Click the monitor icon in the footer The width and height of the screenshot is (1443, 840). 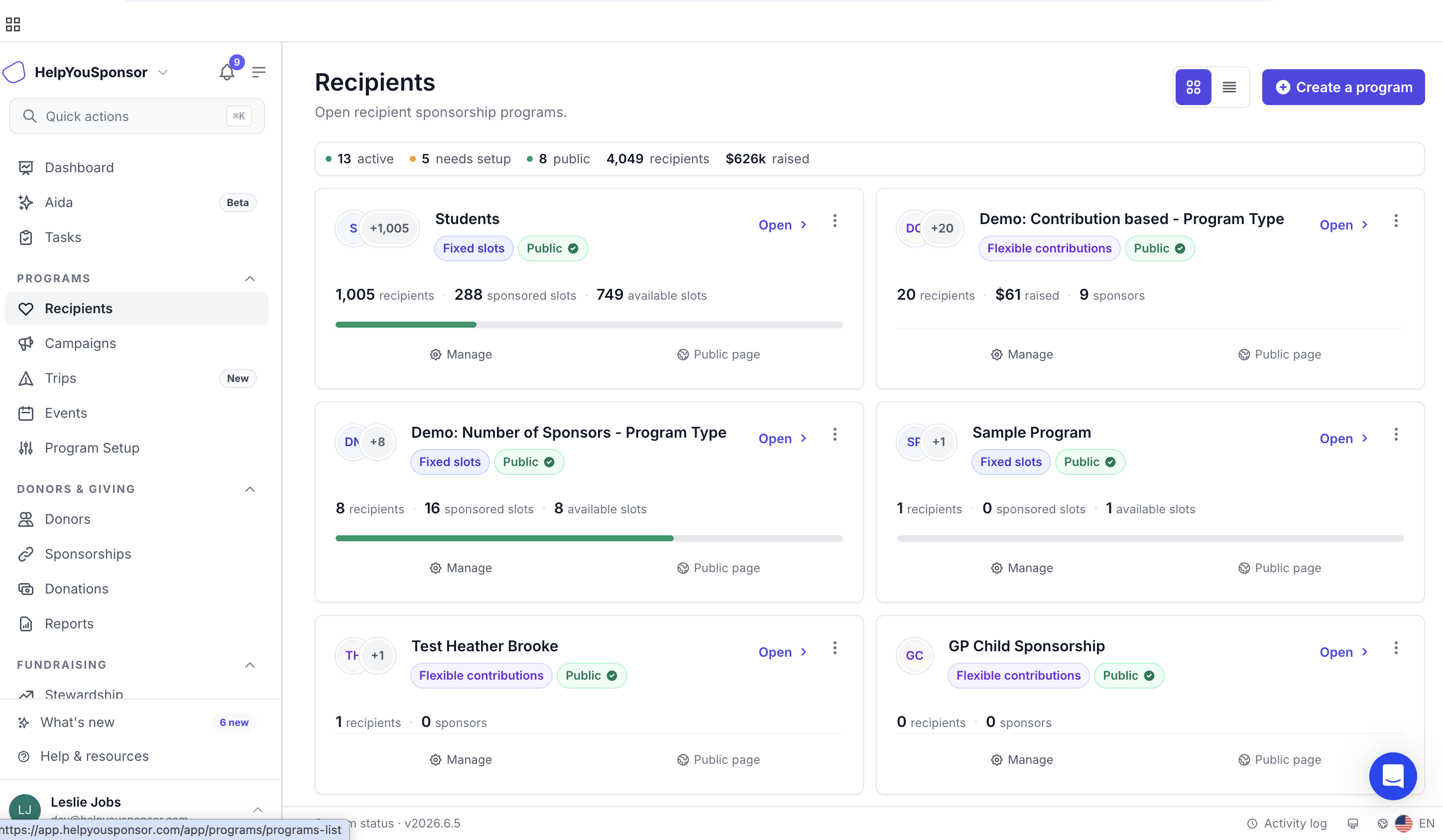point(1352,824)
